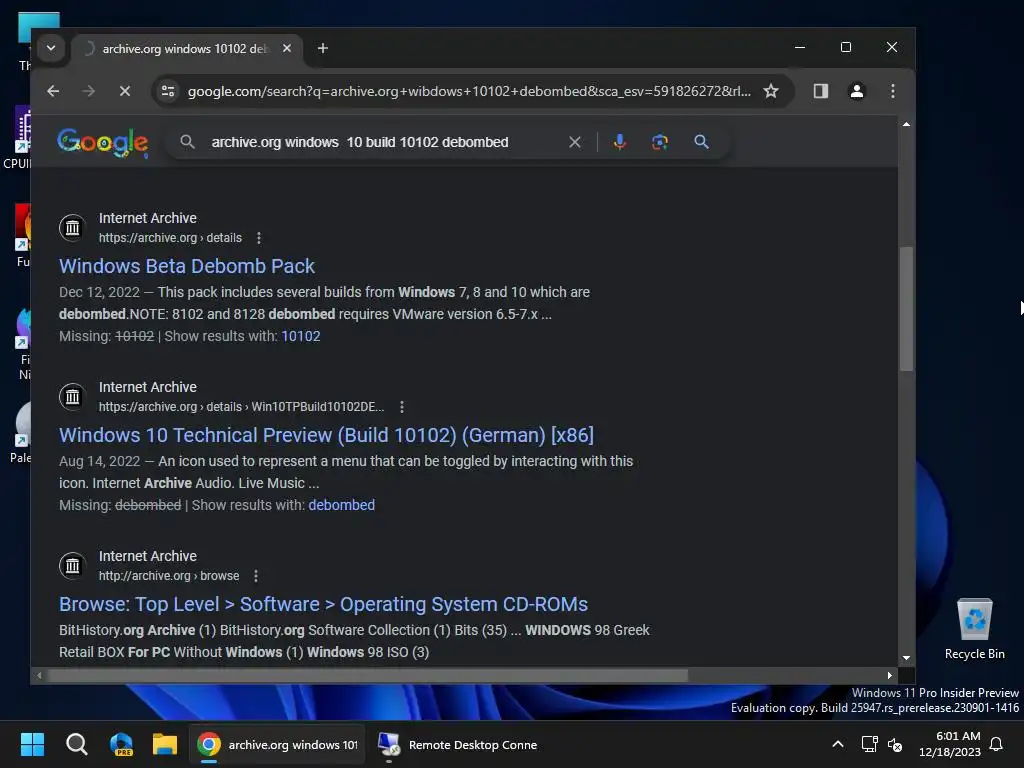This screenshot has width=1024, height=768.
Task: Click Internet Archive favicon of first result
Action: click(72, 228)
